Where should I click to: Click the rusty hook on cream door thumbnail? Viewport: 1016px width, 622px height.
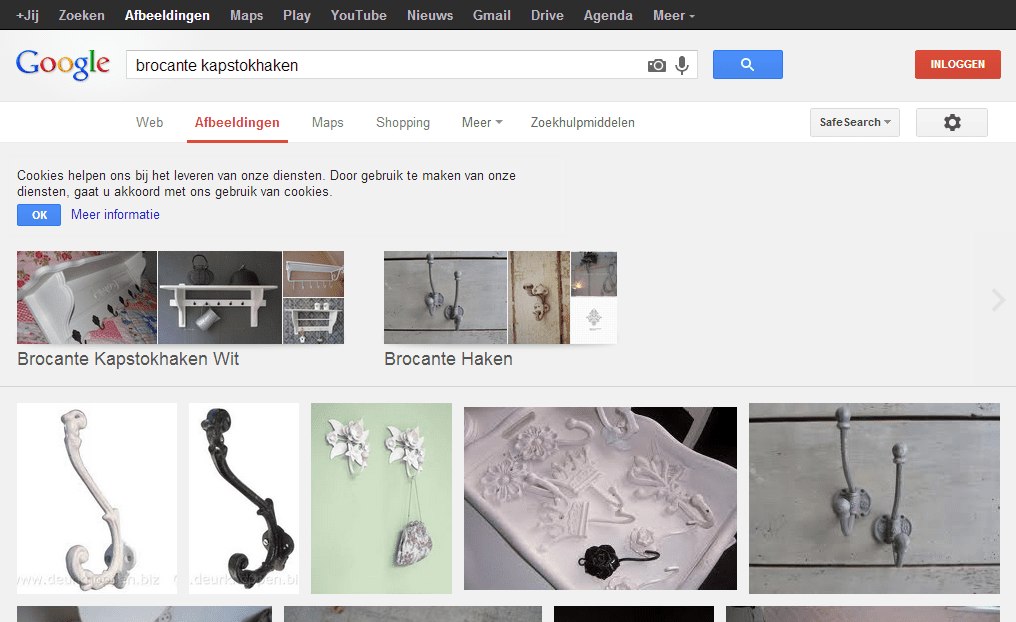[539, 297]
